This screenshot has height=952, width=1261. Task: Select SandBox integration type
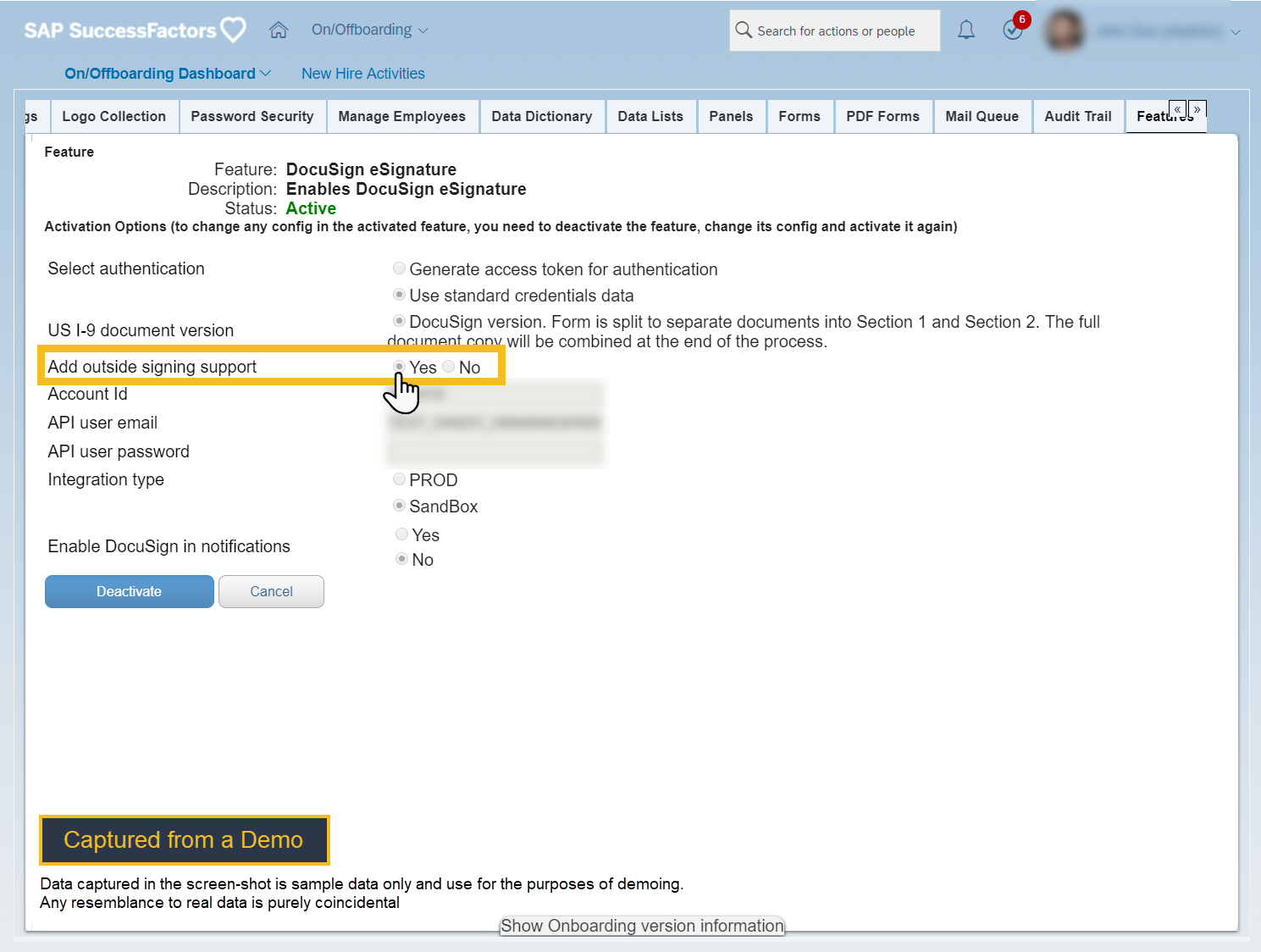pos(399,506)
